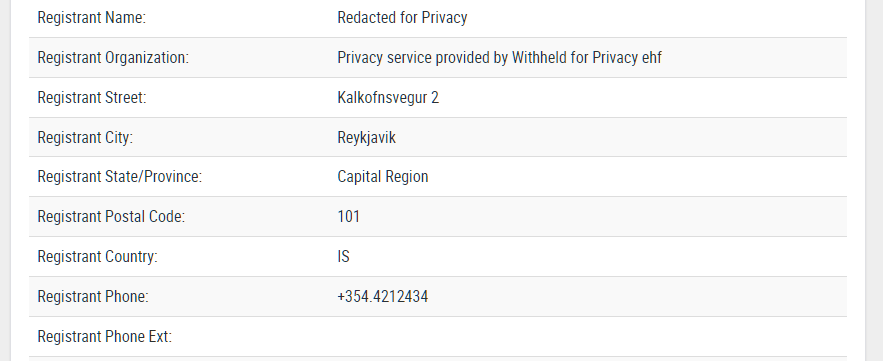Click the Registrant Organization label
This screenshot has width=883, height=361.
coord(113,57)
